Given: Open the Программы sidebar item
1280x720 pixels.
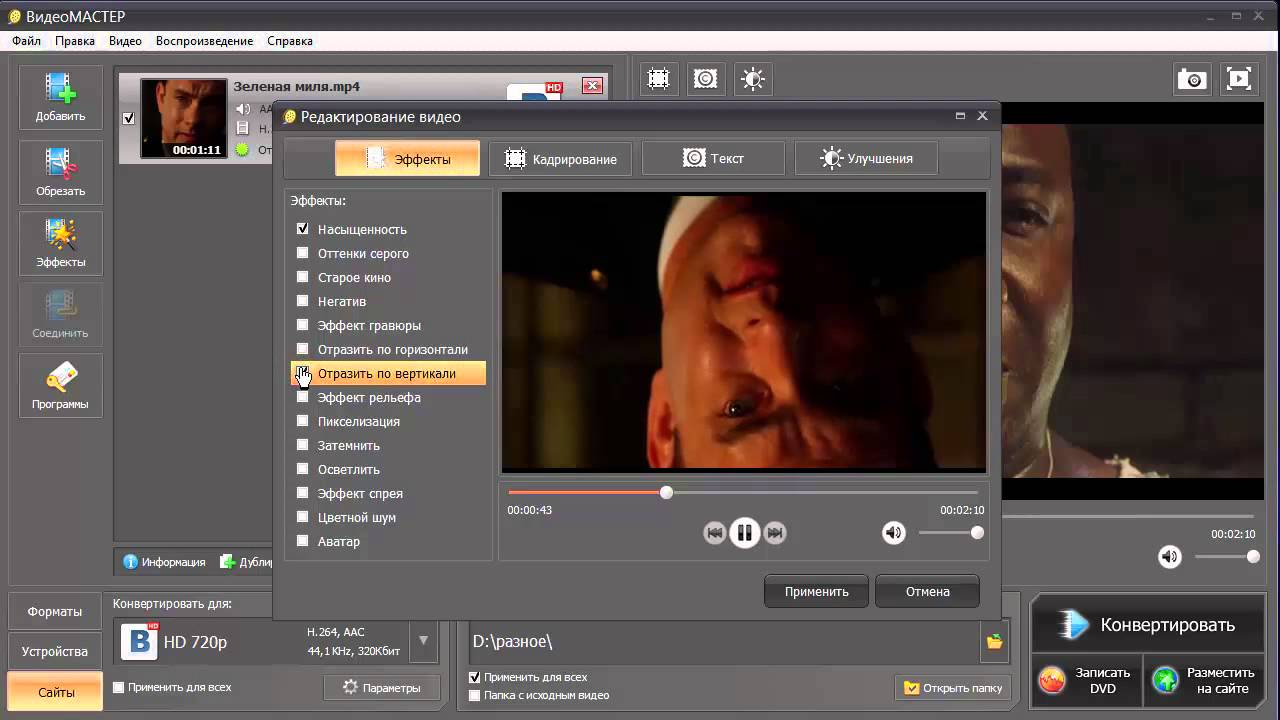Looking at the screenshot, I should pos(60,386).
